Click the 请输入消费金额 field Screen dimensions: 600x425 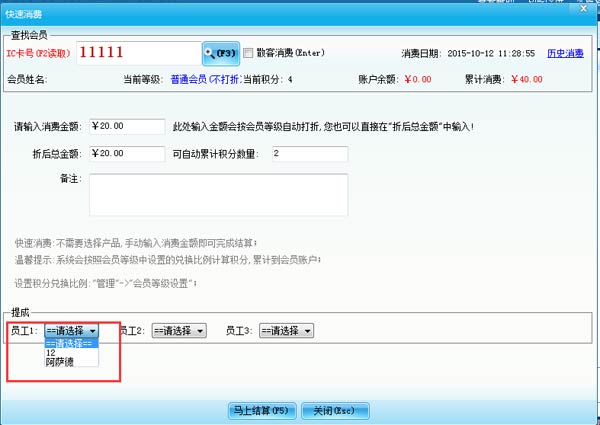coord(127,126)
